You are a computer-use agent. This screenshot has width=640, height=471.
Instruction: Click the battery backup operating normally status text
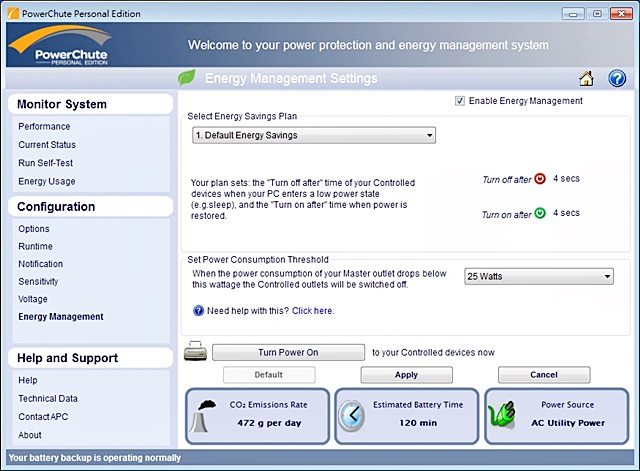[95, 458]
